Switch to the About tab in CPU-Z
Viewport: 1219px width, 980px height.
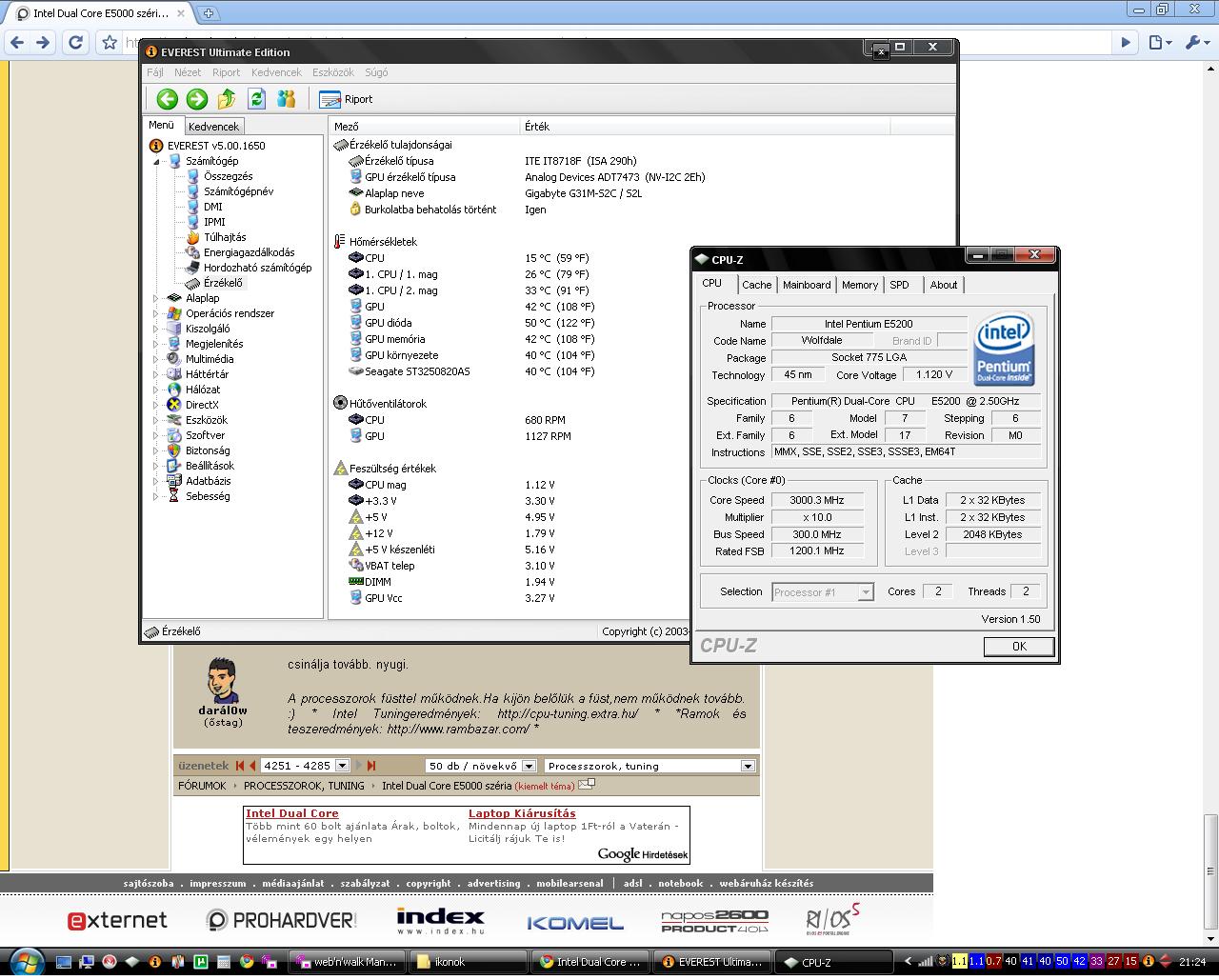tap(944, 285)
